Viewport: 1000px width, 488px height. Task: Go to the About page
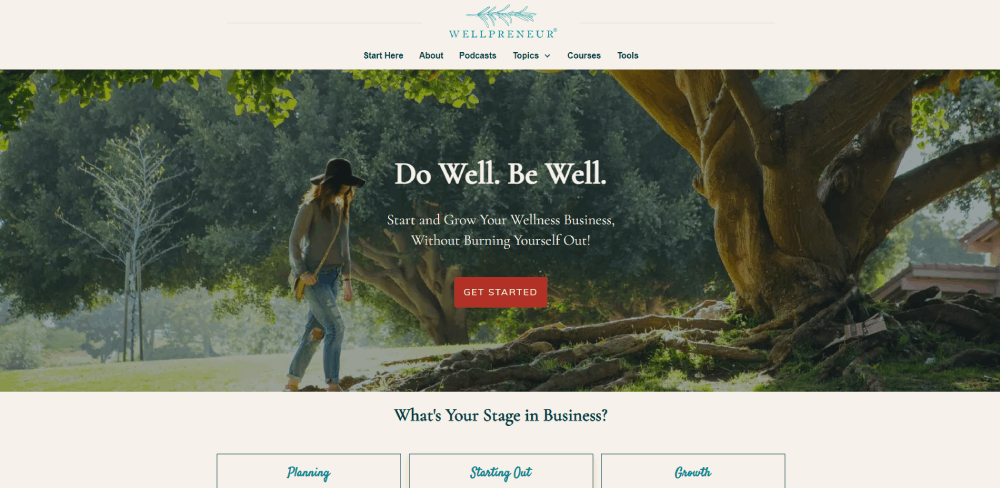point(431,55)
